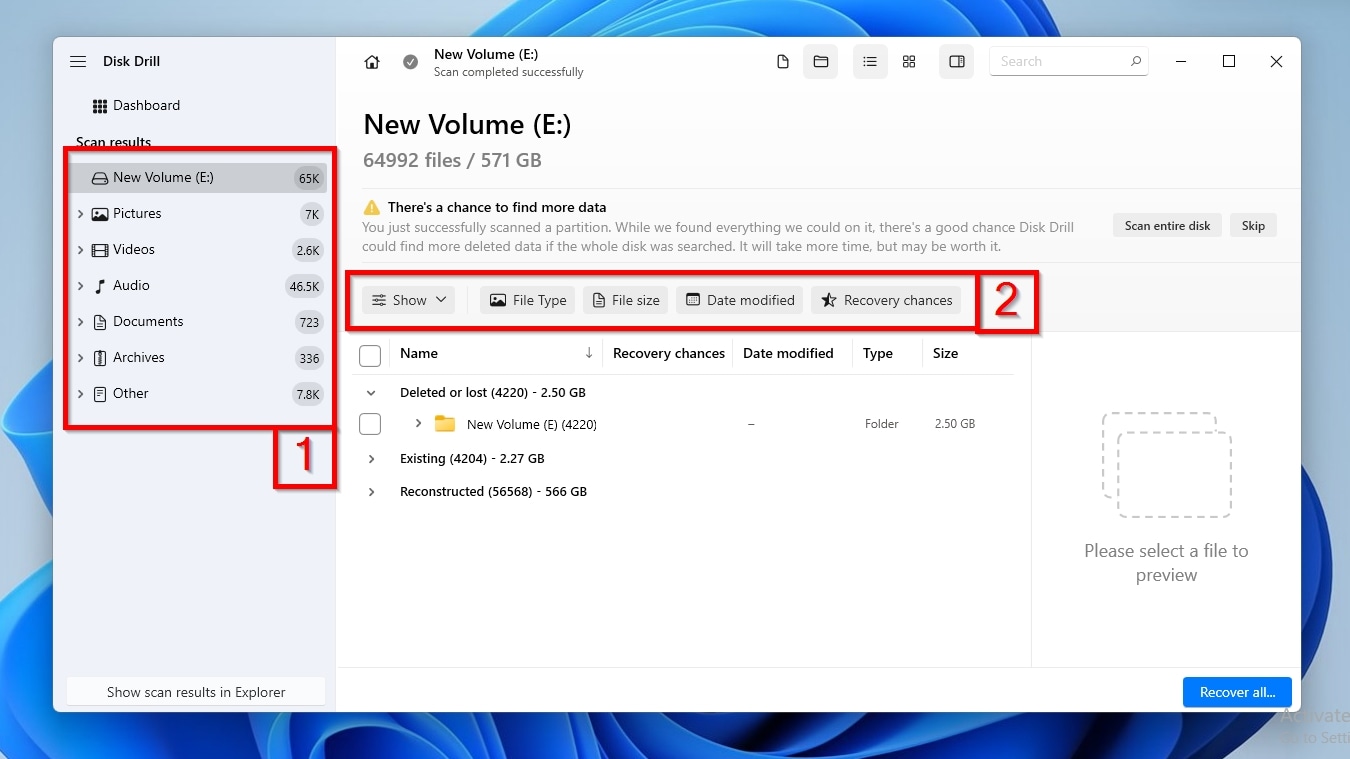Click the Recover all button
1350x759 pixels.
coord(1237,692)
